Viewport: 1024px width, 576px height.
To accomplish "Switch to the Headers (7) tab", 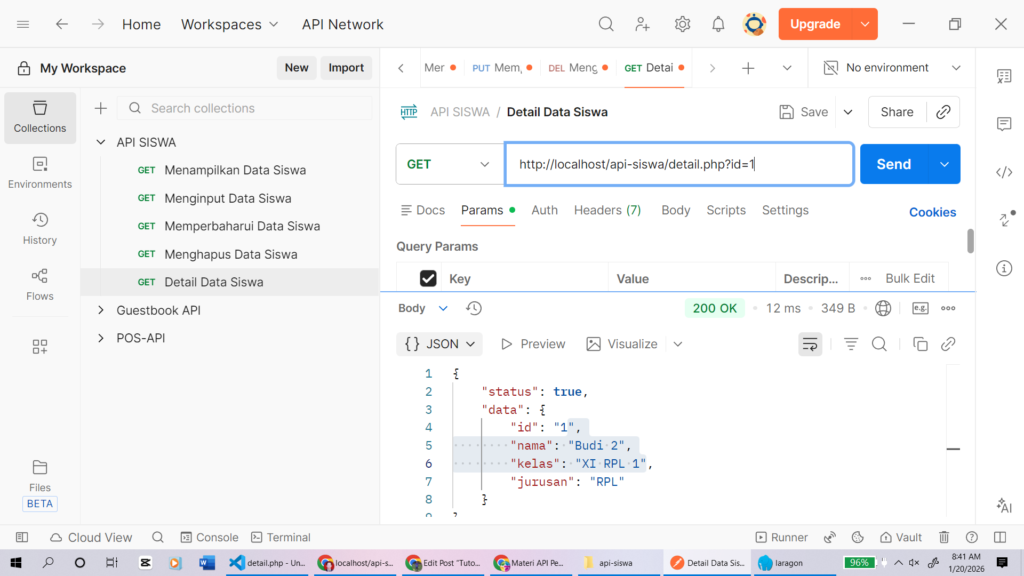I will pyautogui.click(x=607, y=210).
